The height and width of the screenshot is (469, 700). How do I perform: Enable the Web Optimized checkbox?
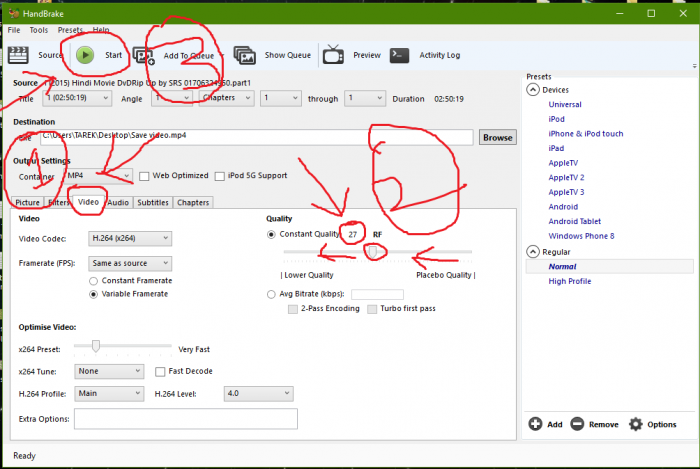click(144, 176)
